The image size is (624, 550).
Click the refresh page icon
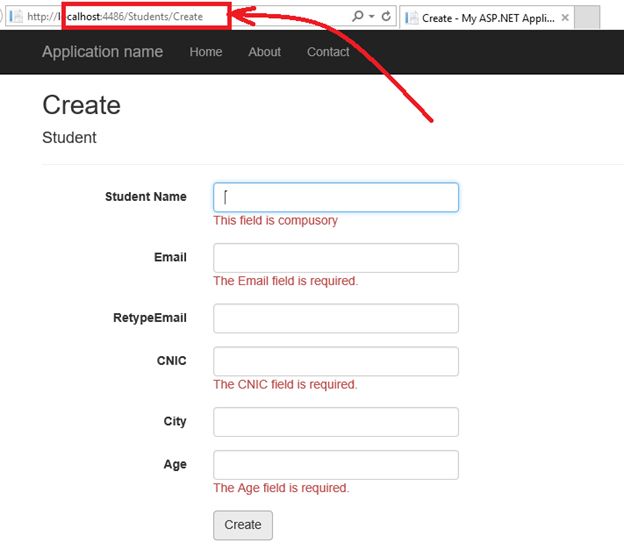click(386, 16)
